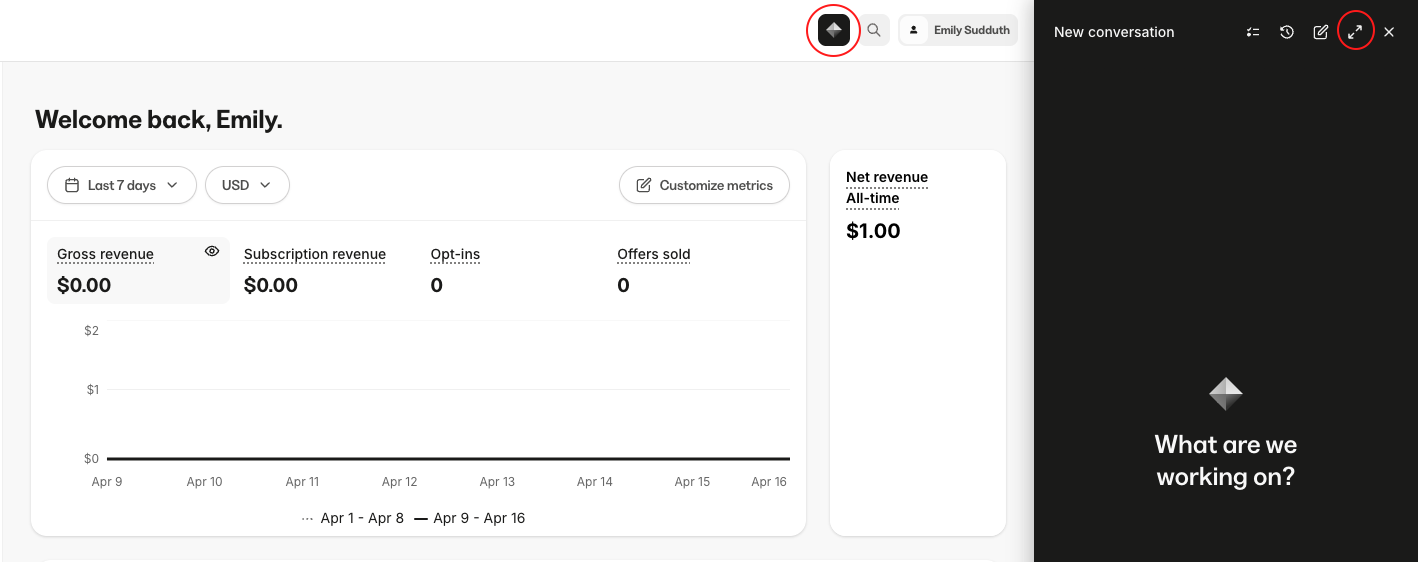Toggle Gross revenue eye visibility icon
Screen dimensions: 1418x562
point(212,252)
